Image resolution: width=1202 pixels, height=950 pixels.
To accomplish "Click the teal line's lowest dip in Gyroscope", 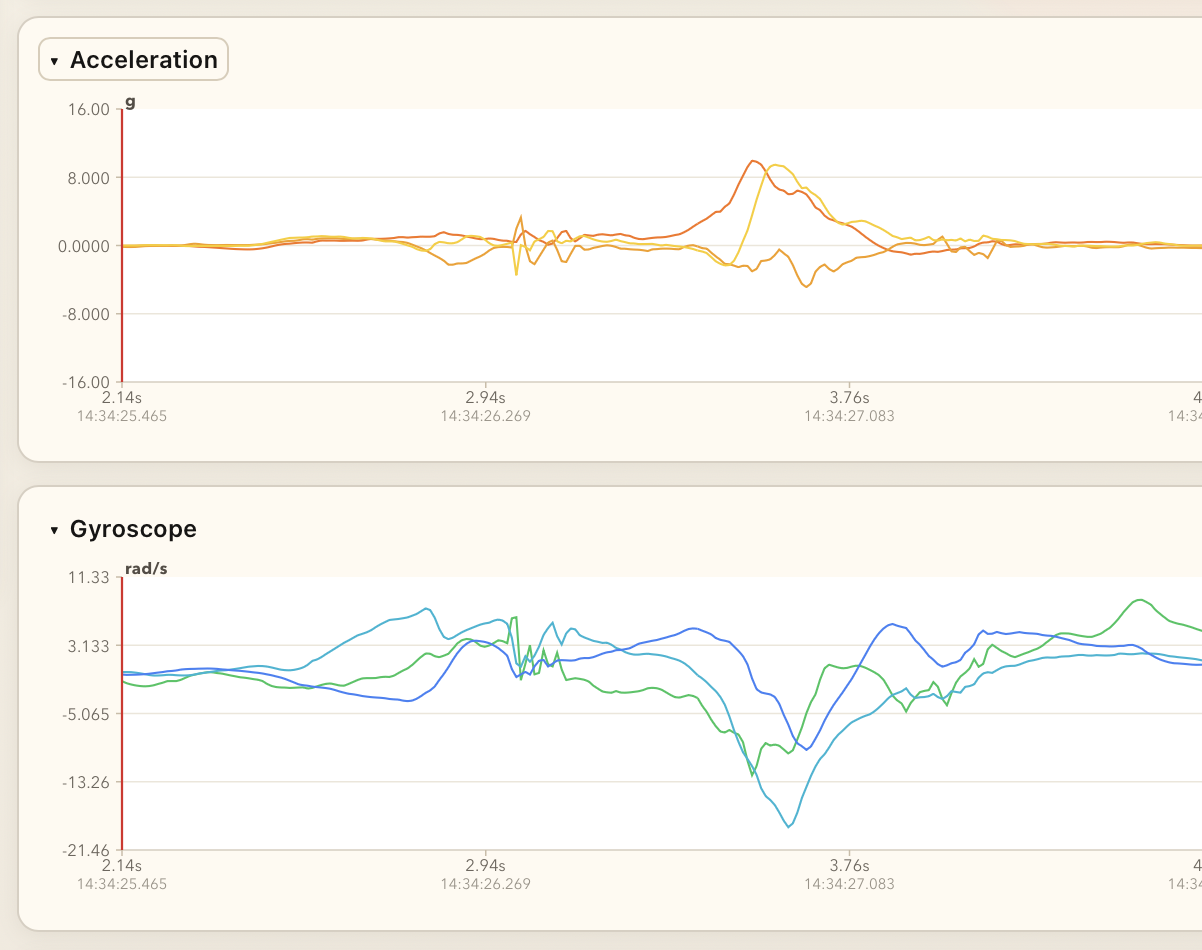I will [789, 826].
